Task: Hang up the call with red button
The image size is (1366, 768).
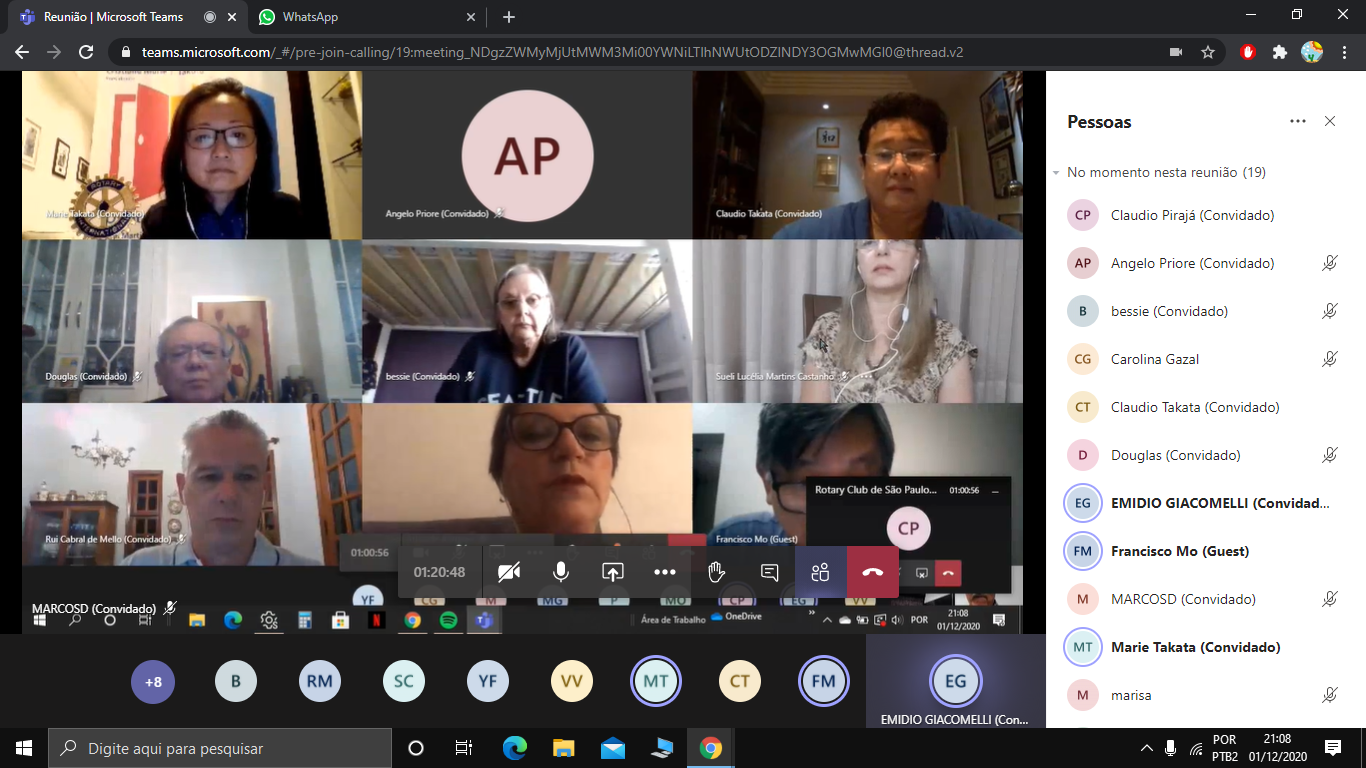Action: point(873,572)
